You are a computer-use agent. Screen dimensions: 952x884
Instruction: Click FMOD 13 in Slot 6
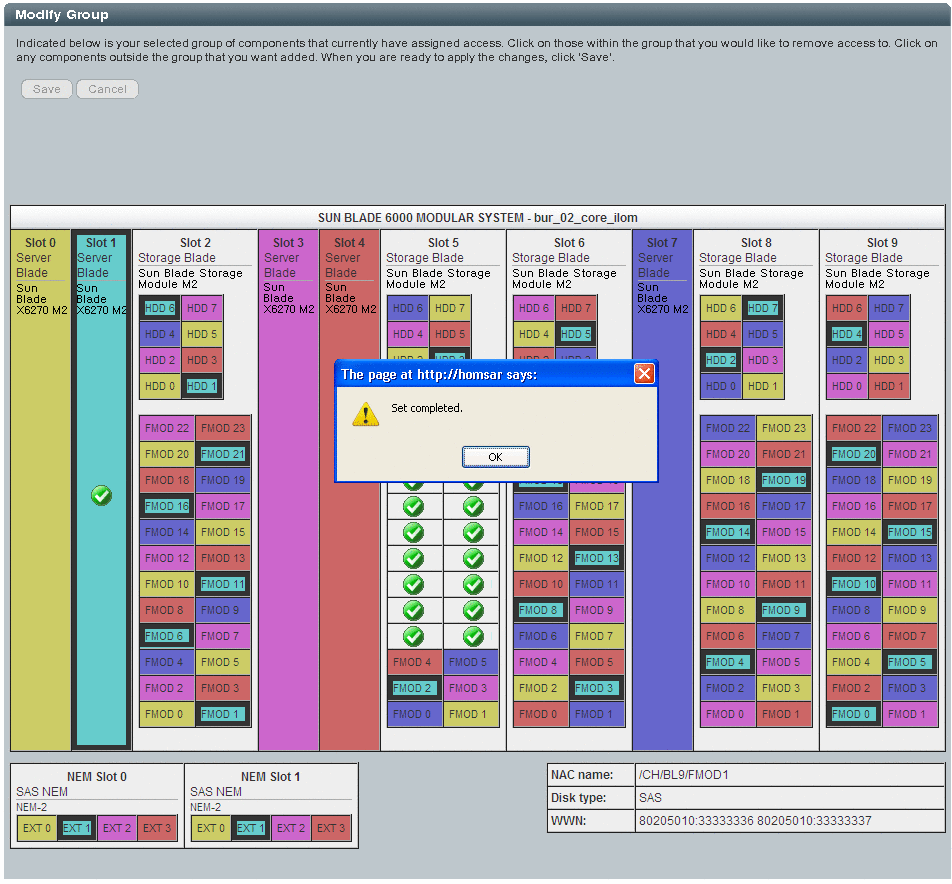(x=597, y=558)
